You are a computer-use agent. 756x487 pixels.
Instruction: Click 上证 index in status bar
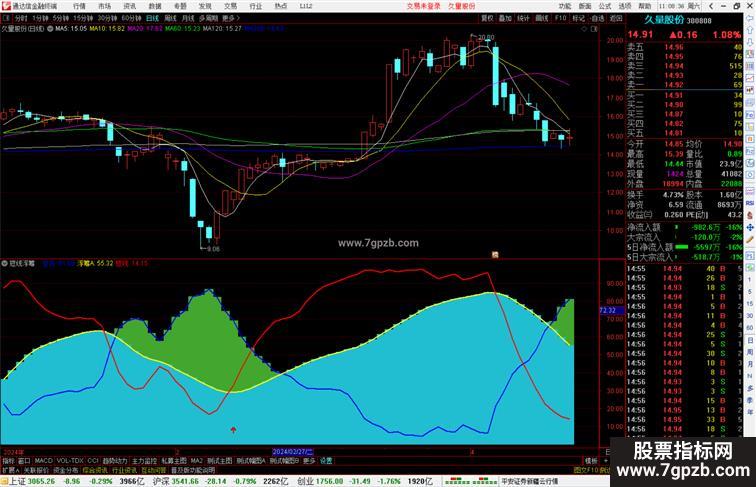pyautogui.click(x=18, y=481)
